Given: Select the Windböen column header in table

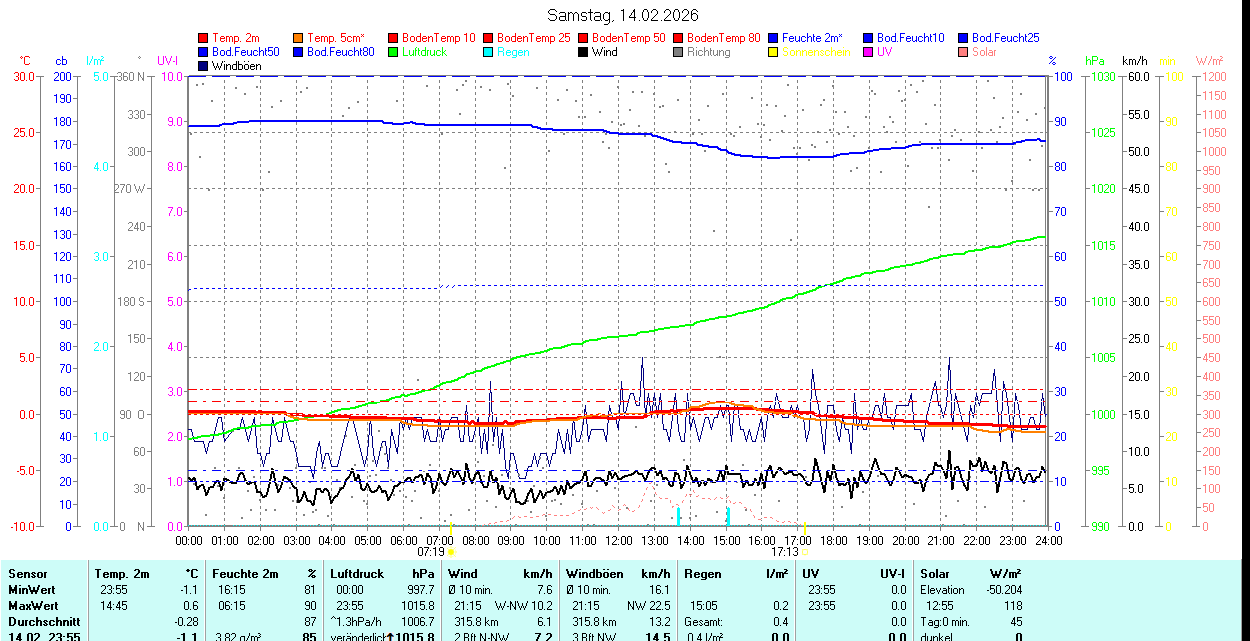Looking at the screenshot, I should [594, 574].
